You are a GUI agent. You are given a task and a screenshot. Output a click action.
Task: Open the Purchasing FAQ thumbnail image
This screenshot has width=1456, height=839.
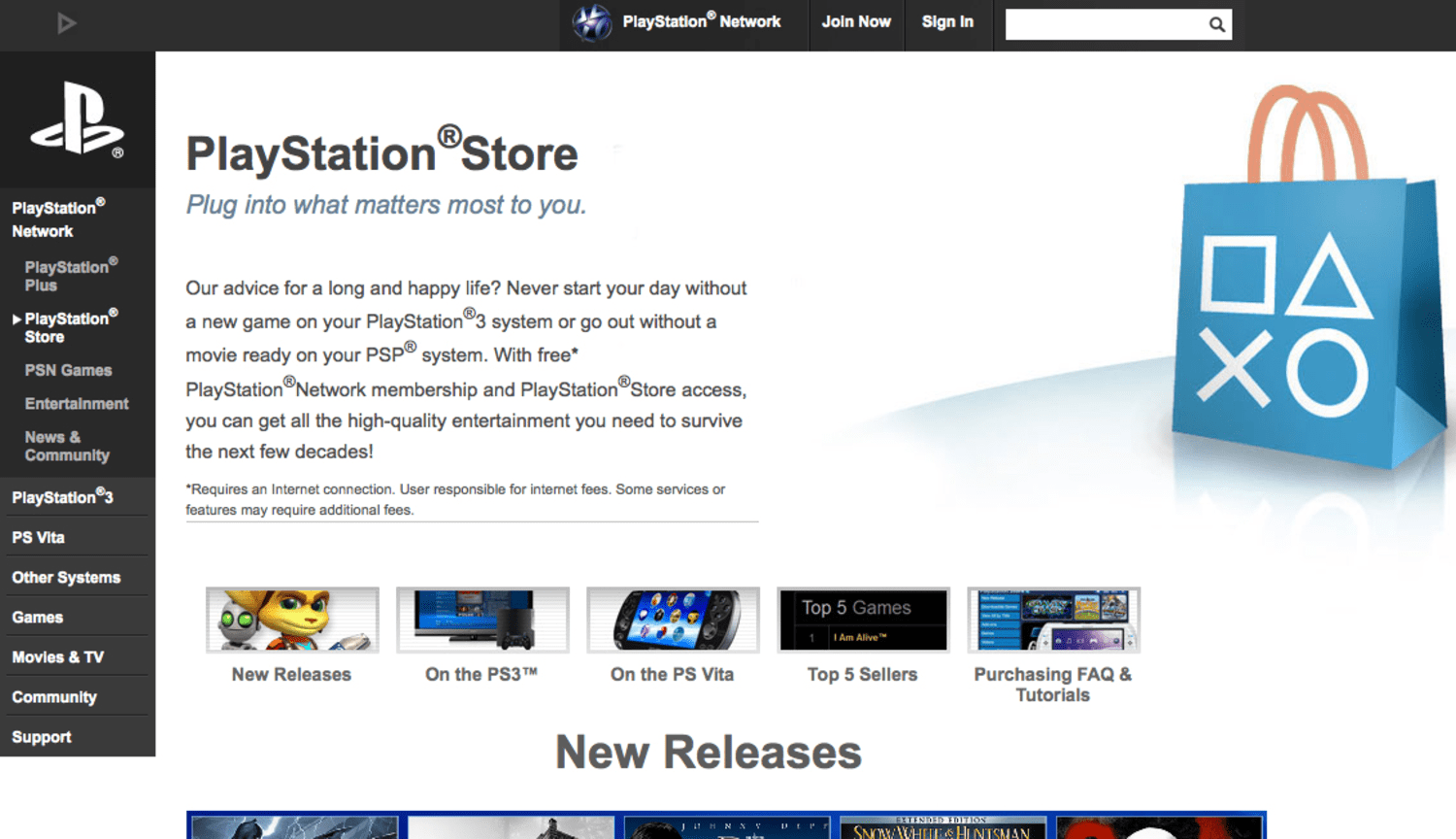pos(1053,620)
